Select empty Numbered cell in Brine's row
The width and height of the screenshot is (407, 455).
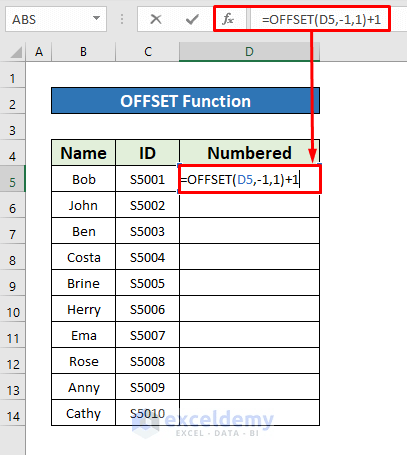coord(249,283)
